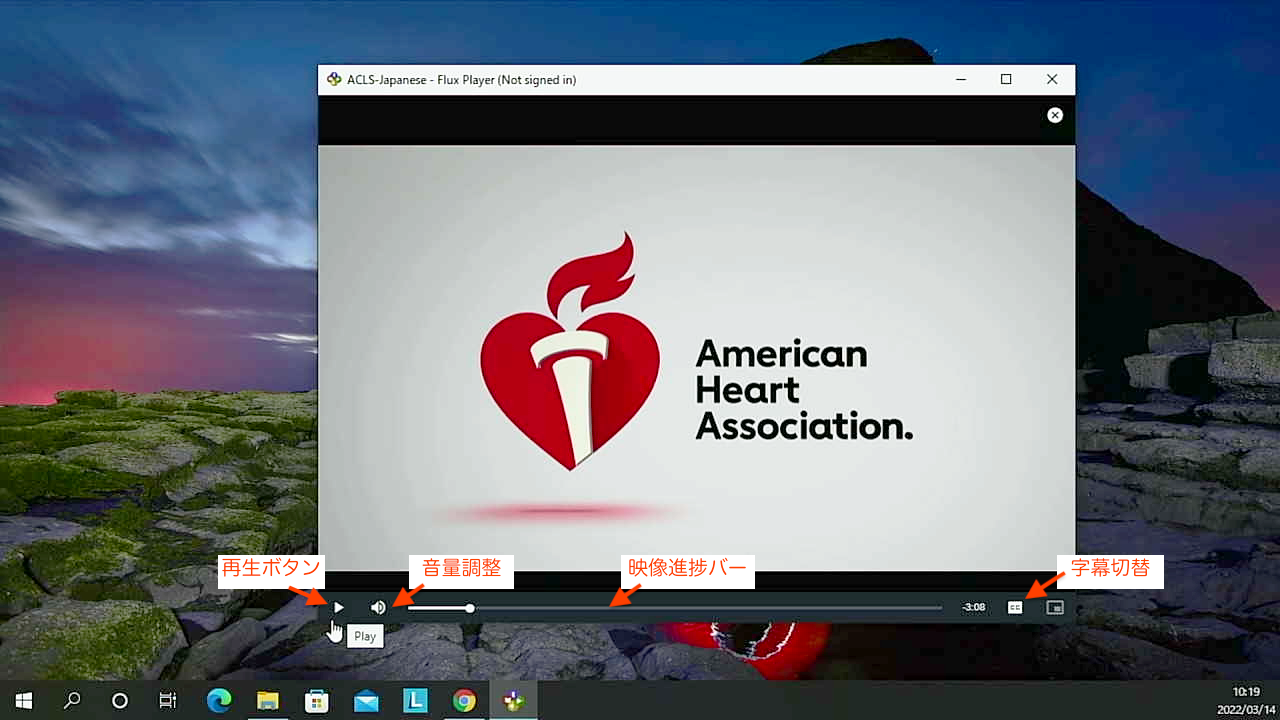Close the Flux Player window
The height and width of the screenshot is (720, 1280).
1052,80
